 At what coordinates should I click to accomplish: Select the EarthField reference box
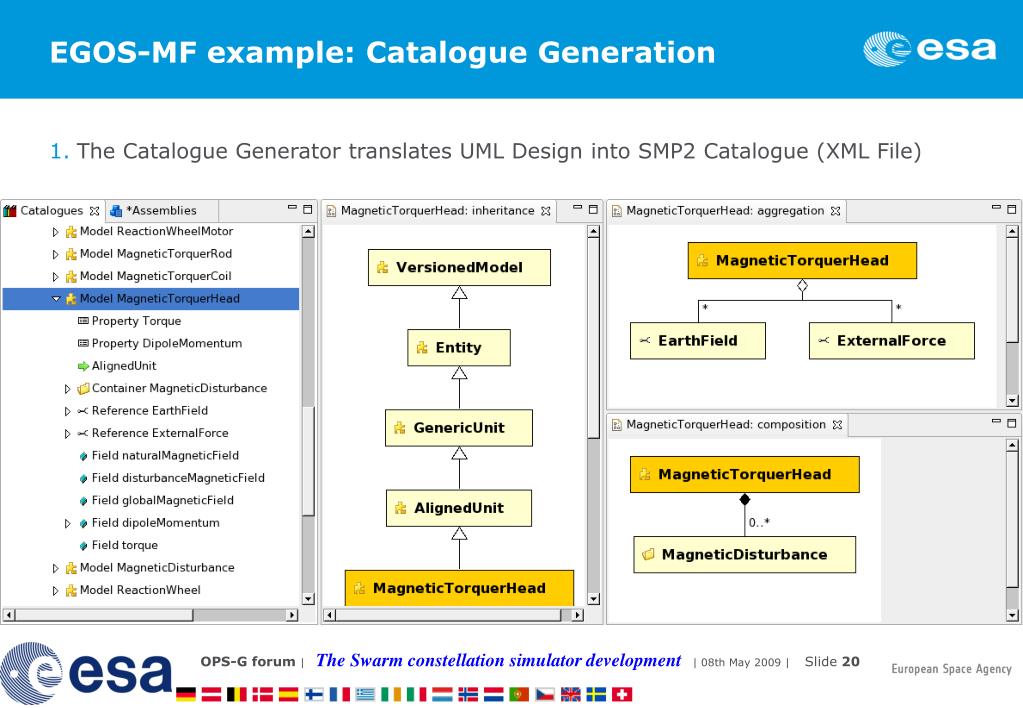click(x=697, y=341)
